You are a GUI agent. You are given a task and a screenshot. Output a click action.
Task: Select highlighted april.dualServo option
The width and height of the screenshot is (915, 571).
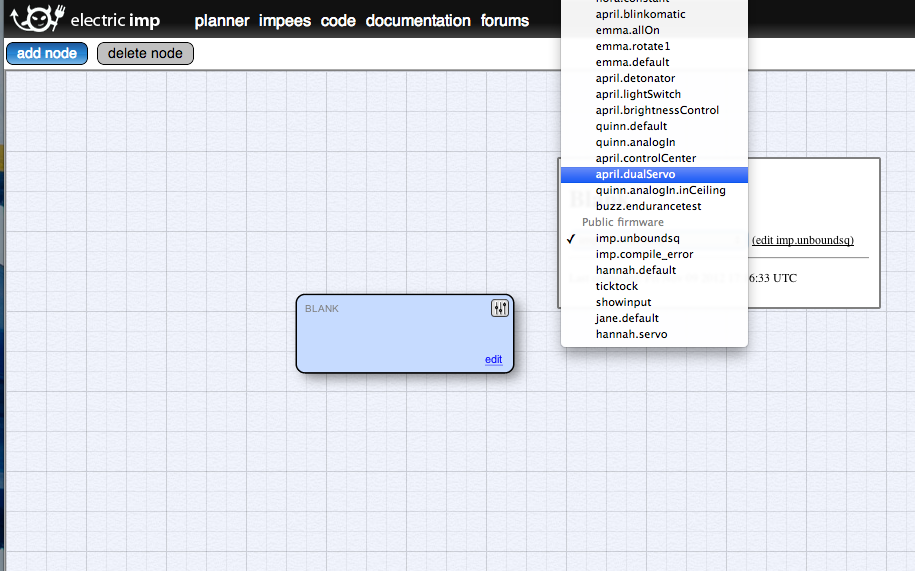point(654,174)
